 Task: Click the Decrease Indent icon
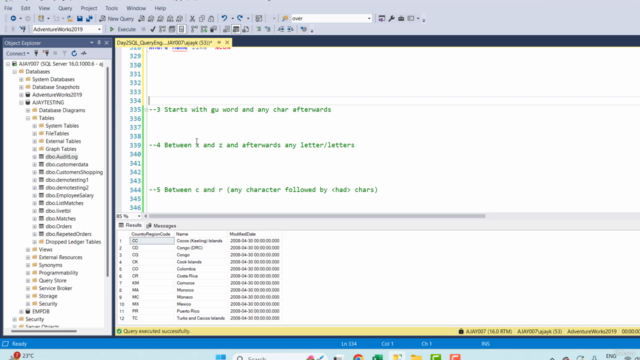pos(281,29)
